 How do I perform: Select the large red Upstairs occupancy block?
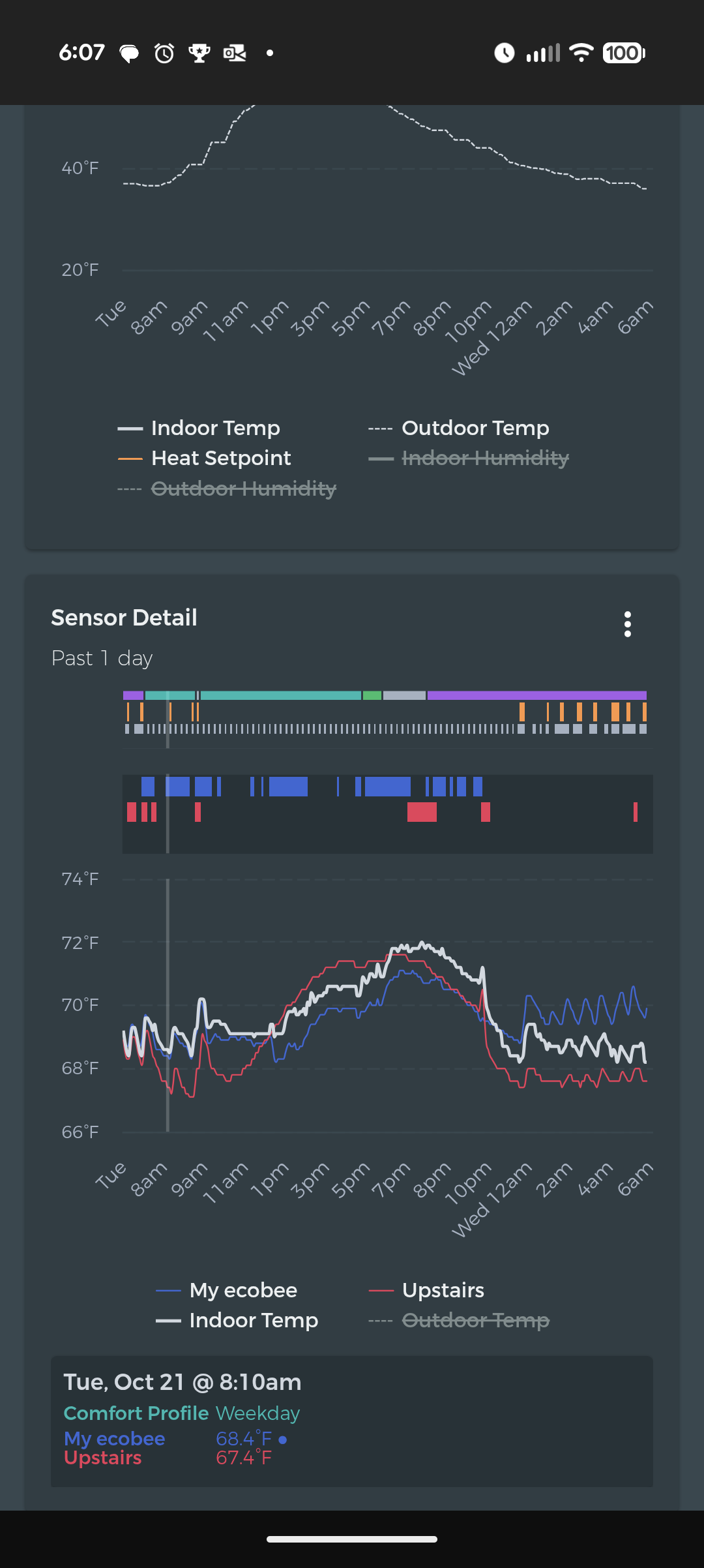[x=422, y=812]
